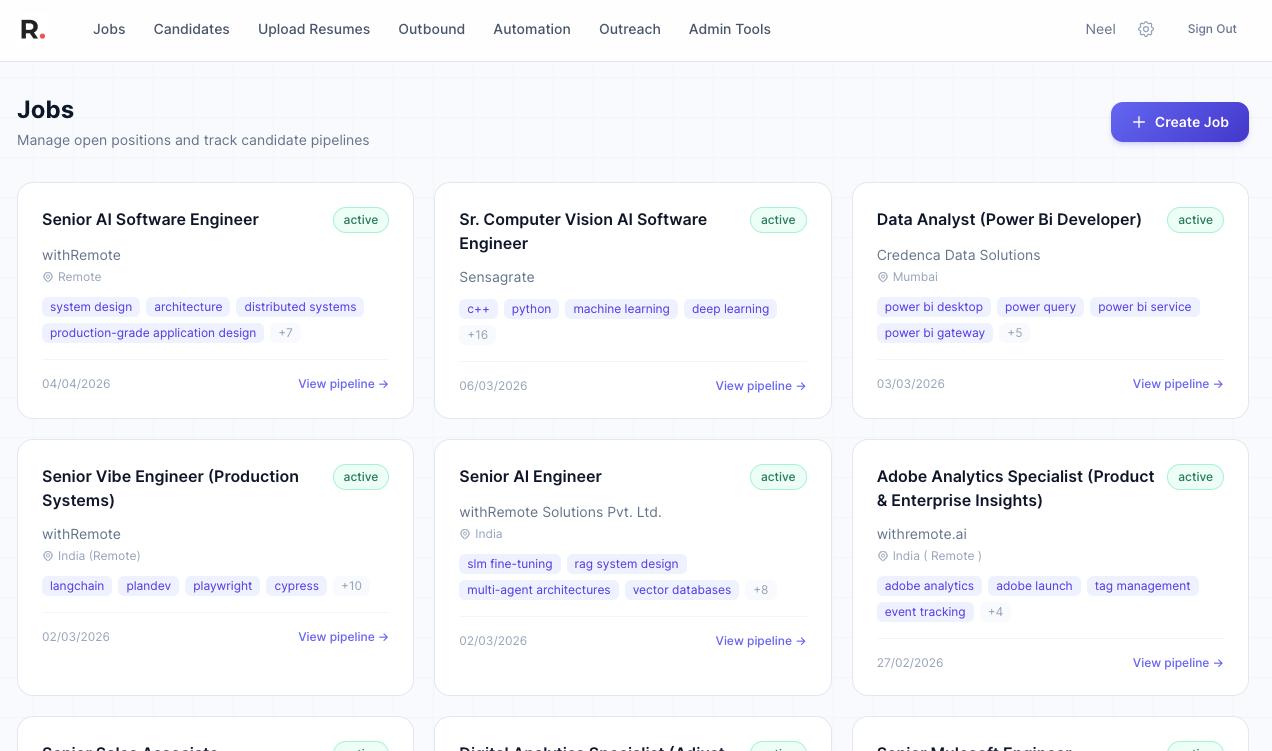1272x751 pixels.
Task: Click the production-grade application design tag
Action: tap(153, 333)
